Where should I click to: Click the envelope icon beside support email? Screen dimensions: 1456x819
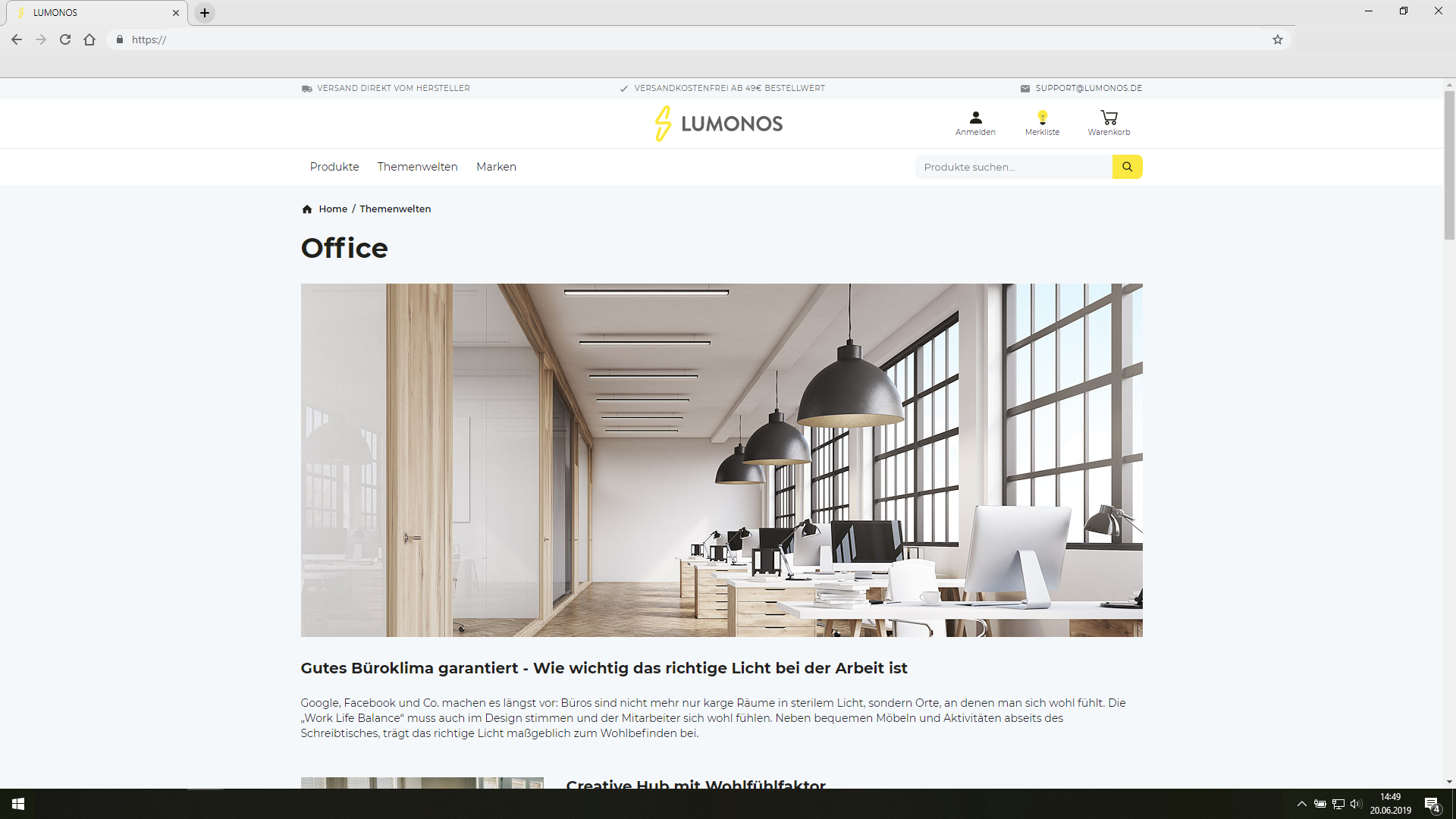click(x=1025, y=89)
